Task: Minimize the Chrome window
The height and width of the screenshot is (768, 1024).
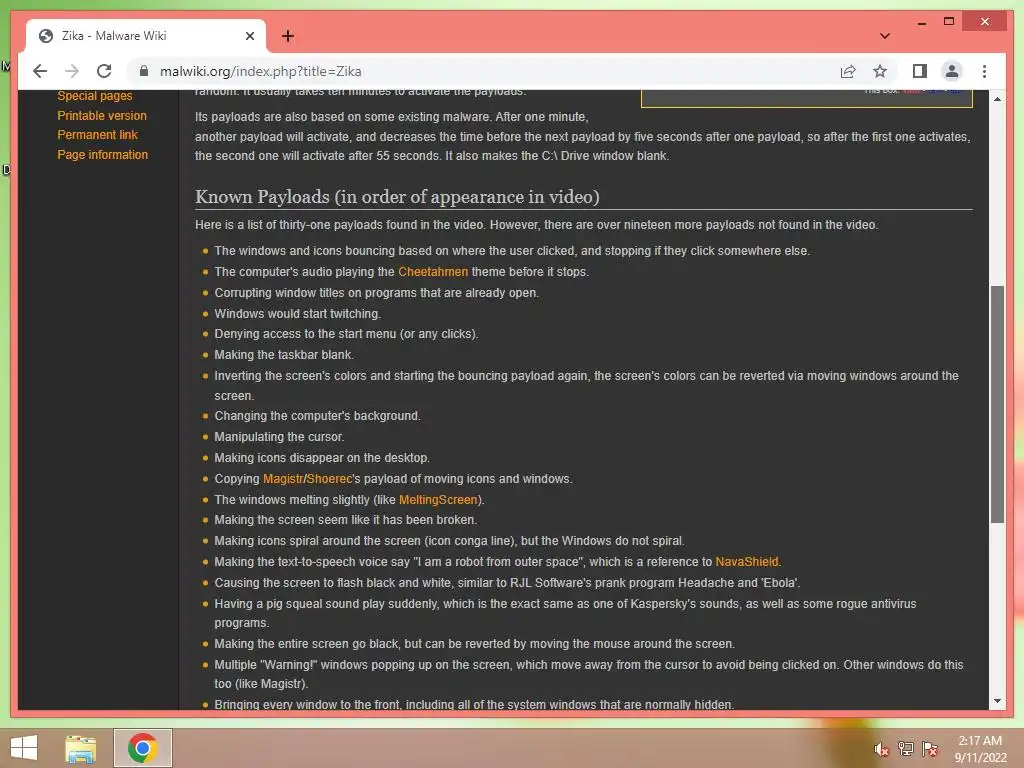Action: [921, 22]
